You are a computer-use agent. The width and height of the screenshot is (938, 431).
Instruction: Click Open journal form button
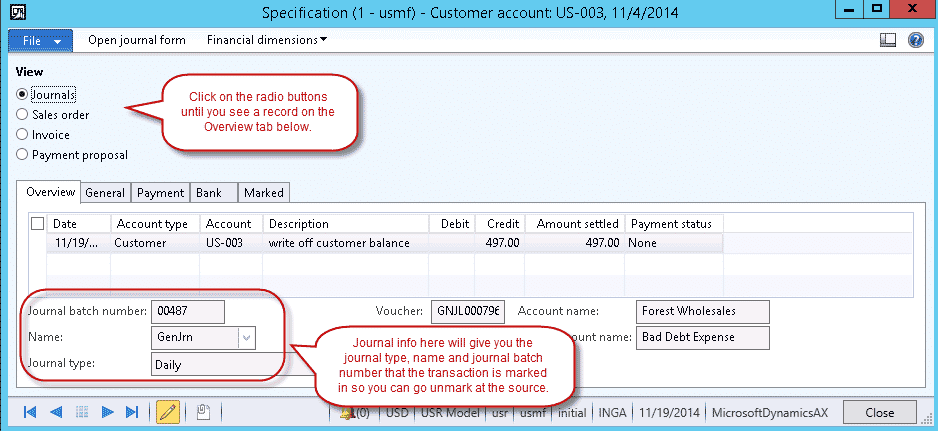tap(137, 40)
